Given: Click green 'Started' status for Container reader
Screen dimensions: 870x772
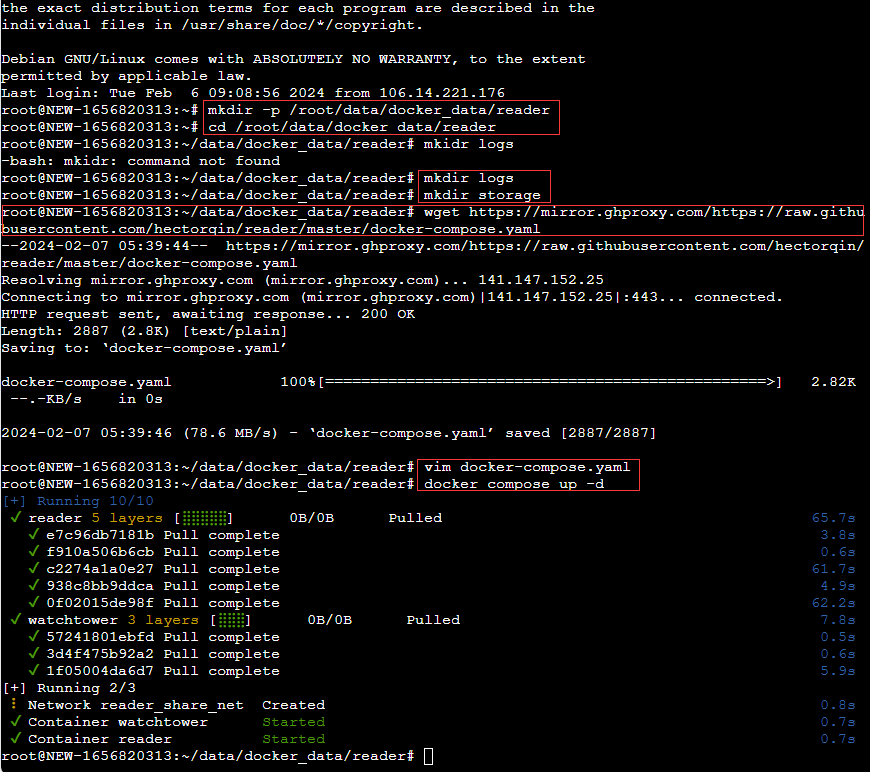Looking at the screenshot, I should 293,739.
